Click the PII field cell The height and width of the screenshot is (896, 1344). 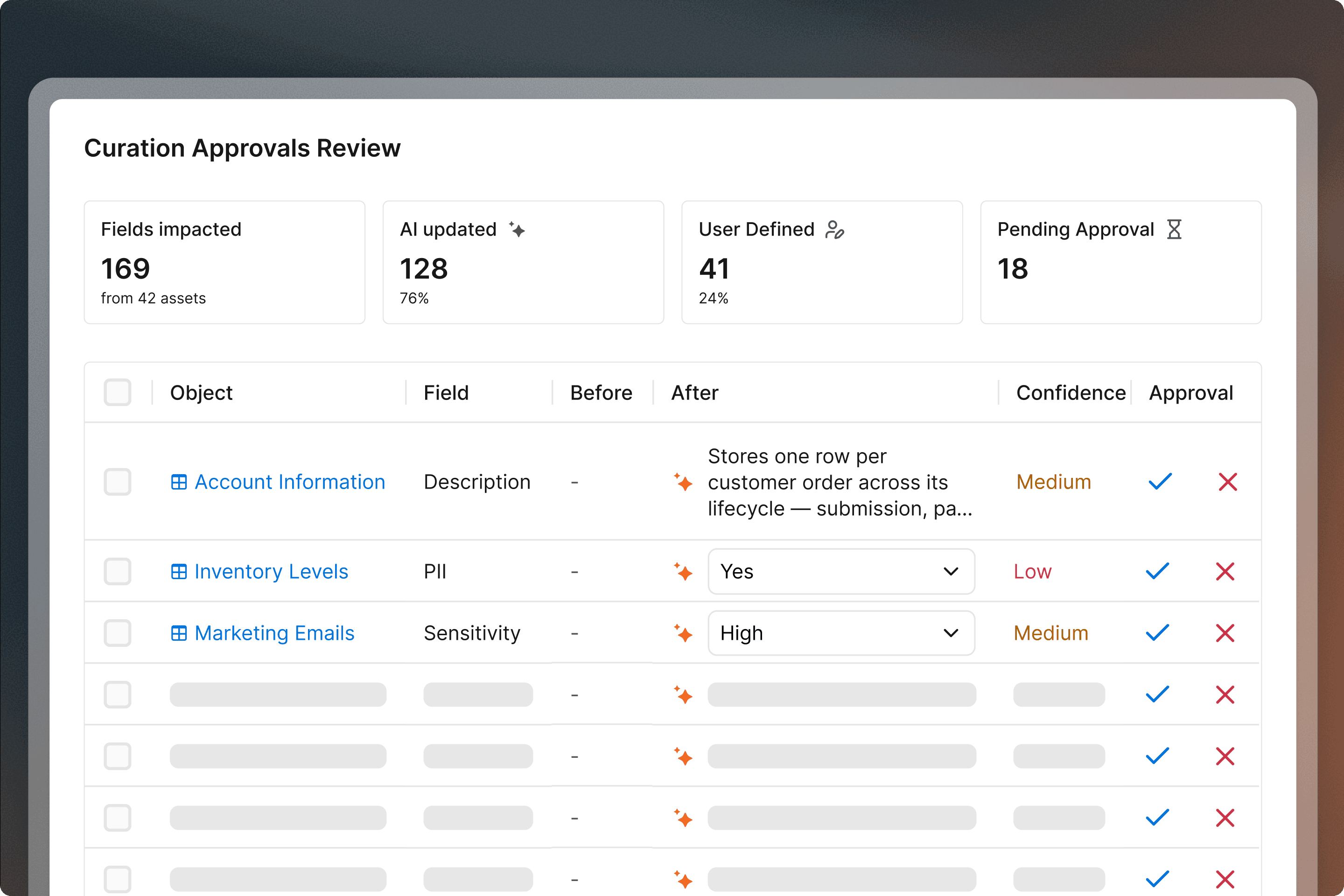pos(435,571)
